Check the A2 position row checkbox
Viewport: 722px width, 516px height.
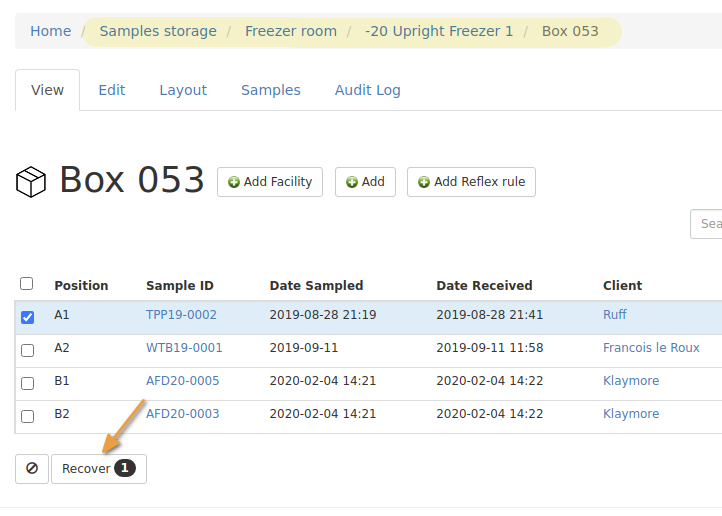[27, 350]
